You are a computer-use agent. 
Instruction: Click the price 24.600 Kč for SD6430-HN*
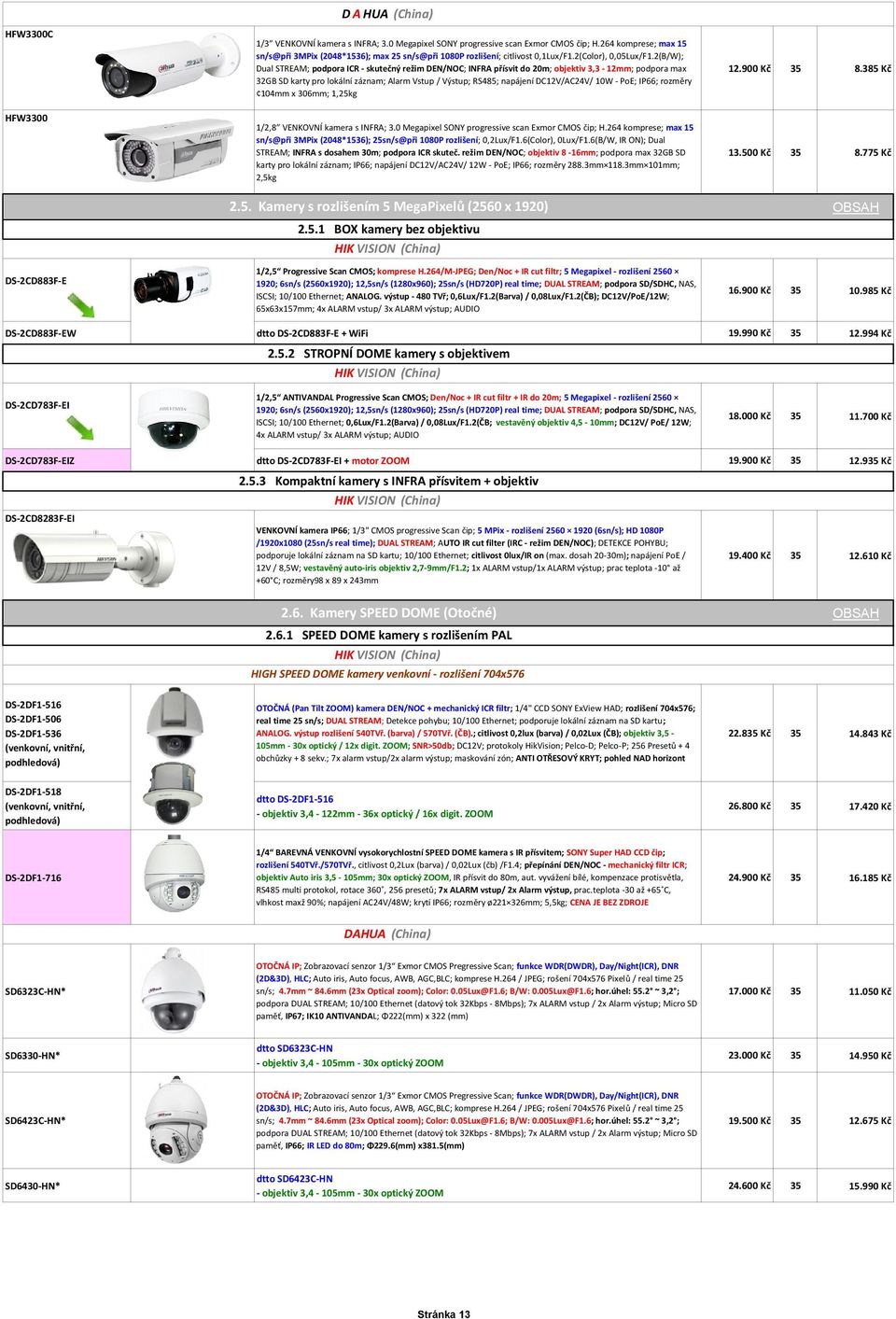749,1186
